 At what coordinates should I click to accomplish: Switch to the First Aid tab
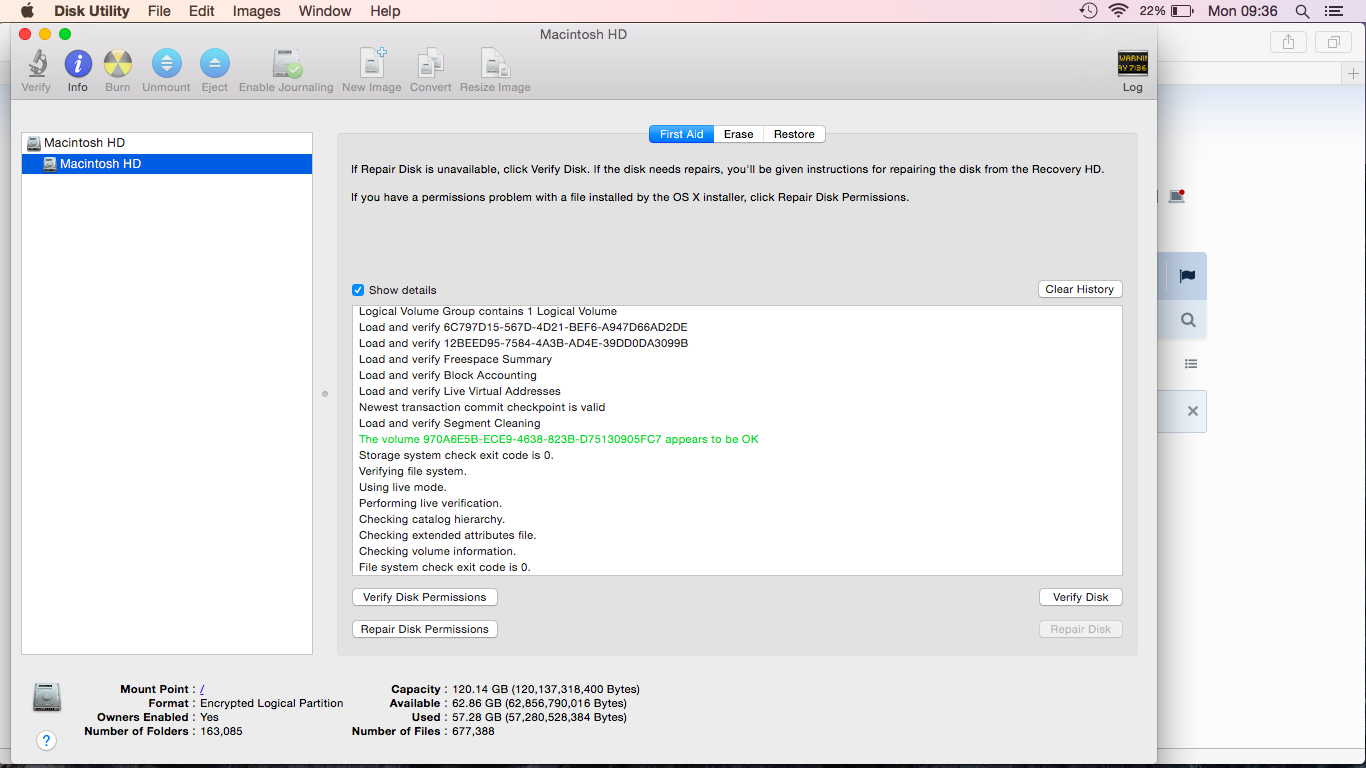coord(681,134)
